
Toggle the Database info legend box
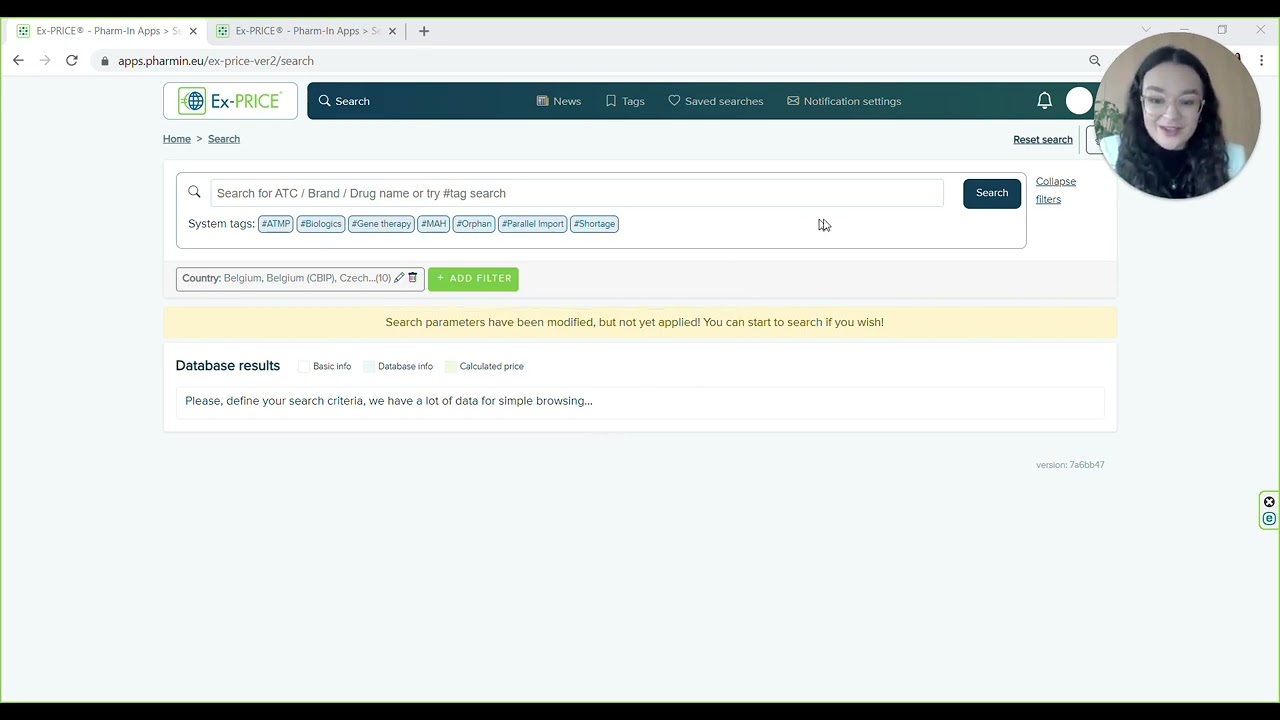tap(369, 367)
